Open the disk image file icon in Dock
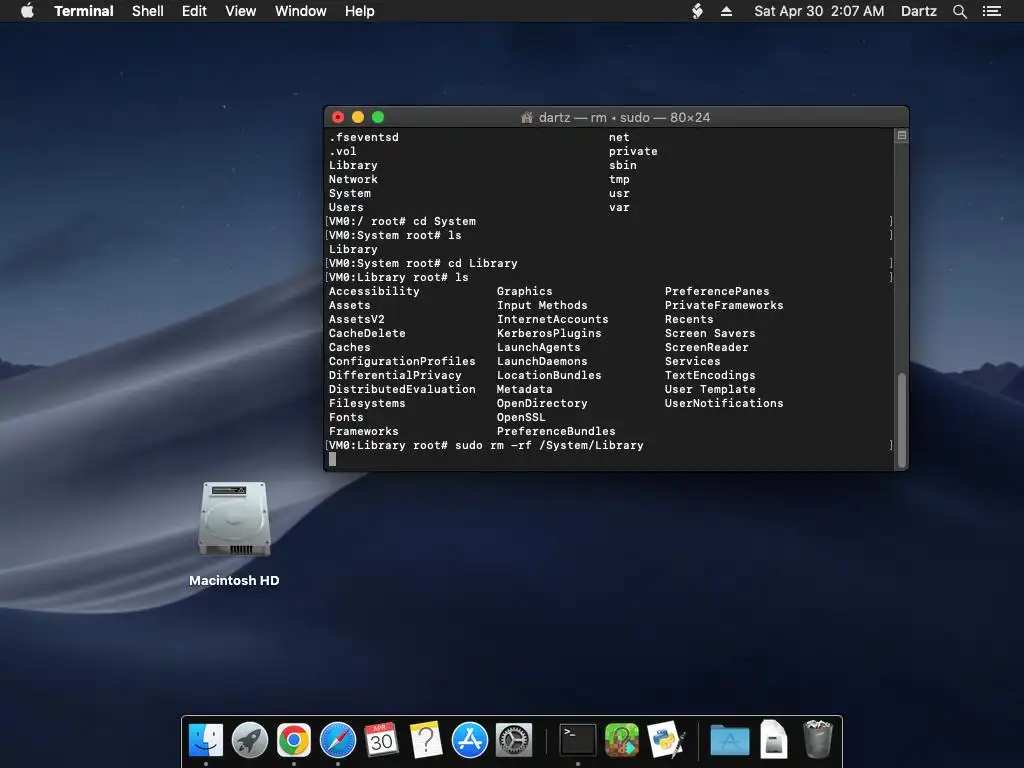 (774, 741)
